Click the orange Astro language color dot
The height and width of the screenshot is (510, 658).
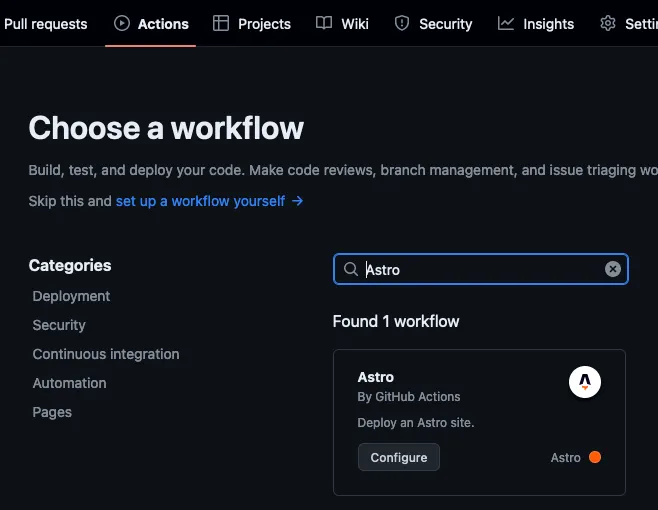(595, 457)
